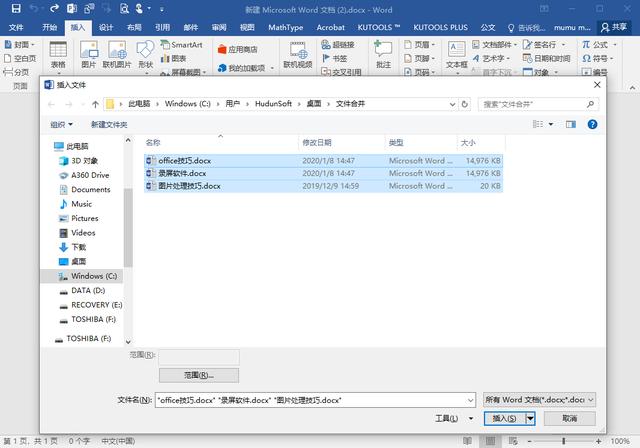Click the Blank Page (空白页) icon

[x=20, y=58]
